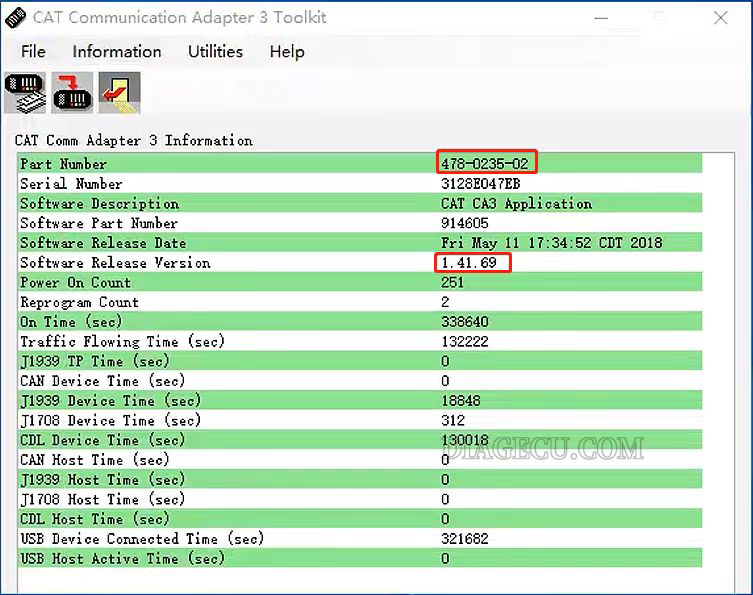
Task: Click USB Device Connected Time value 321682
Action: (x=465, y=539)
